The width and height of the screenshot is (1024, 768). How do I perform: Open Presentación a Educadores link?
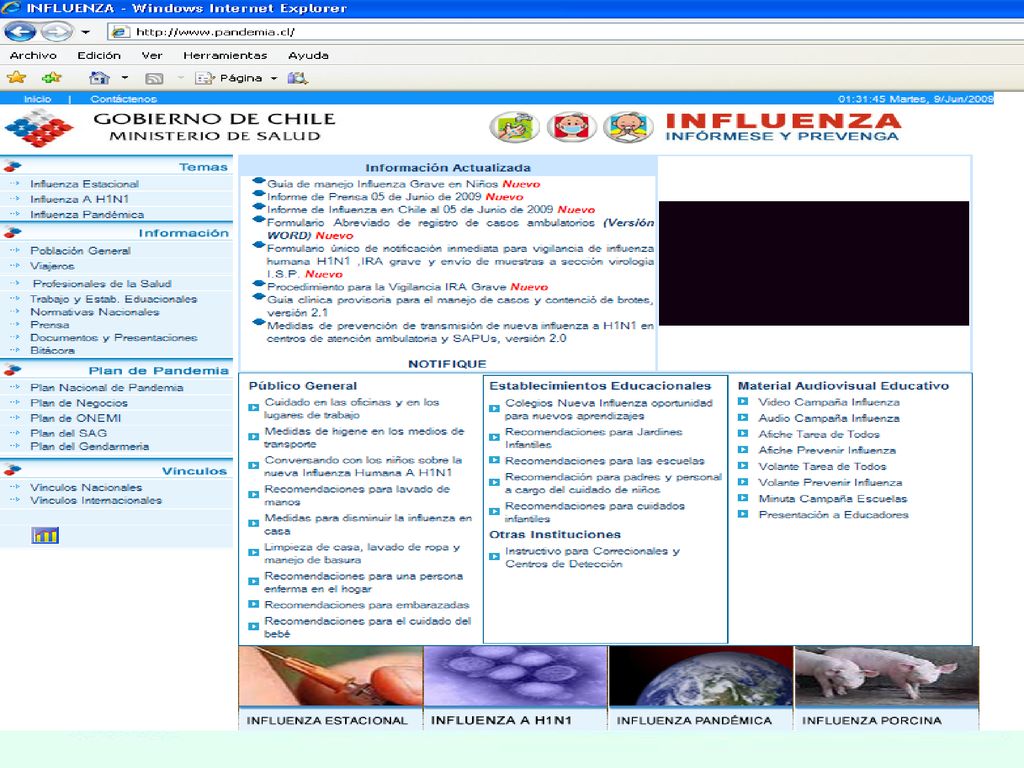(x=833, y=515)
